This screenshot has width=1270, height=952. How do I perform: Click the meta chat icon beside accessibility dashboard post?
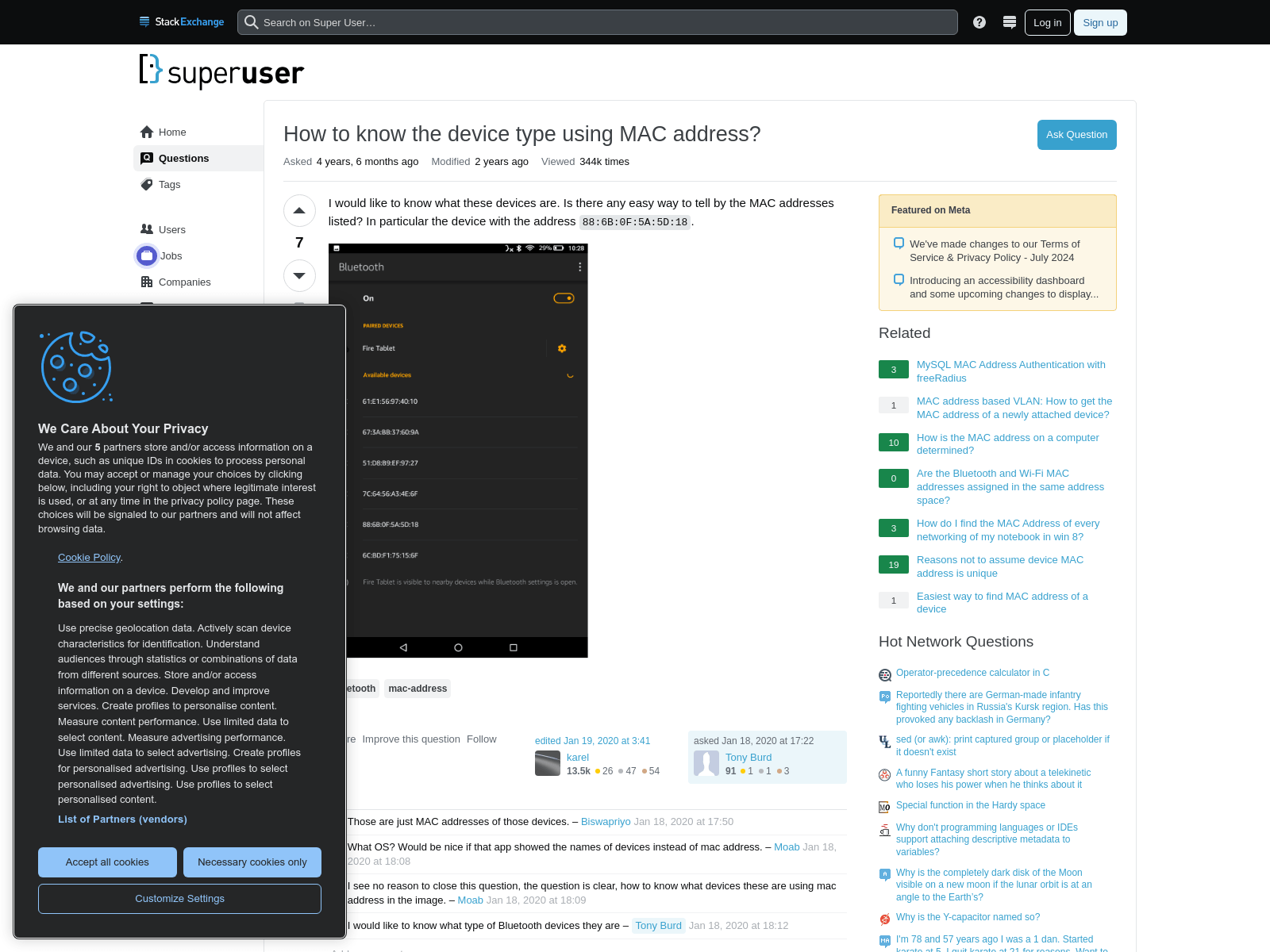coord(899,279)
